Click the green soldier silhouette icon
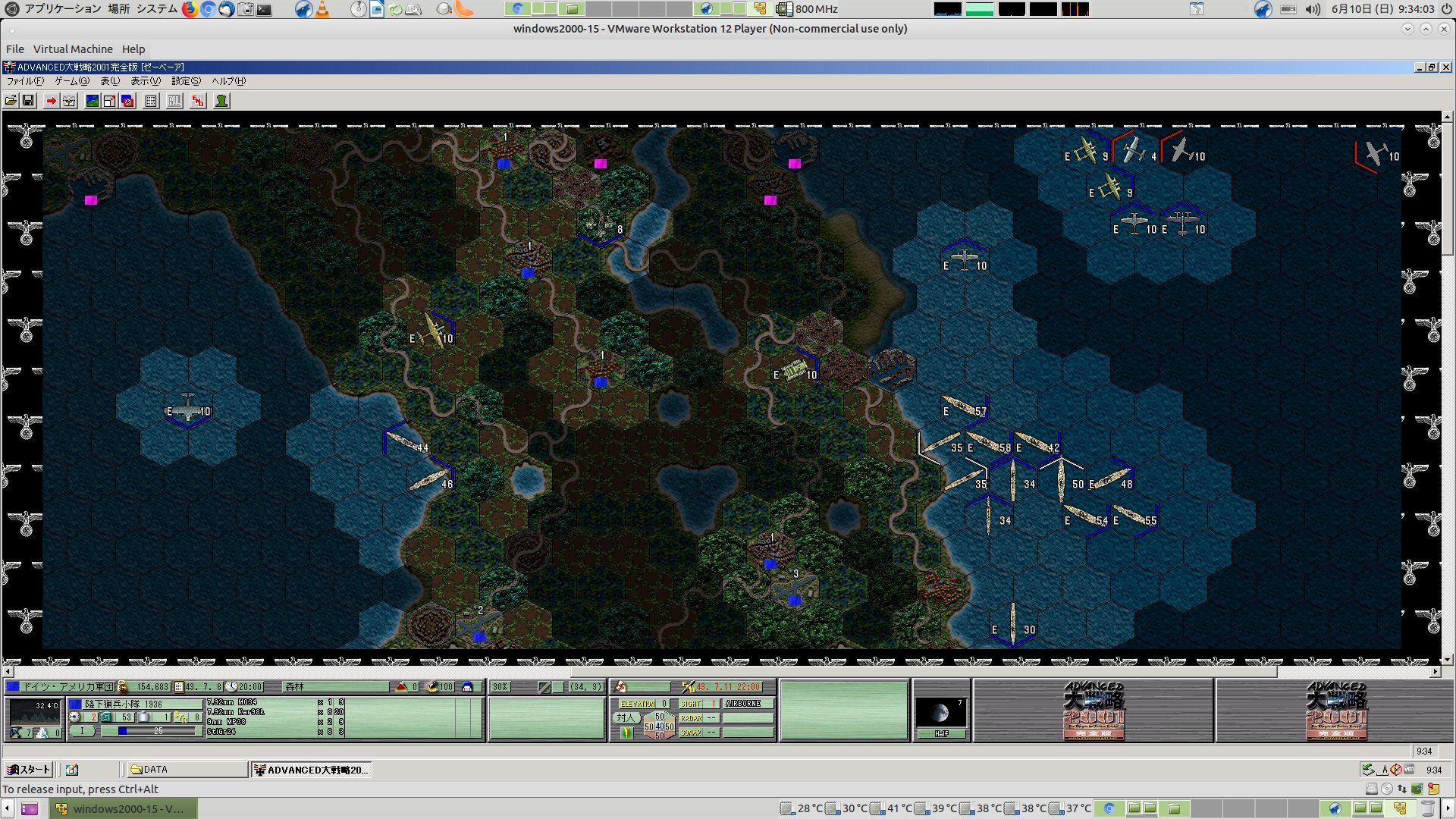Image resolution: width=1456 pixels, height=819 pixels. (x=221, y=101)
